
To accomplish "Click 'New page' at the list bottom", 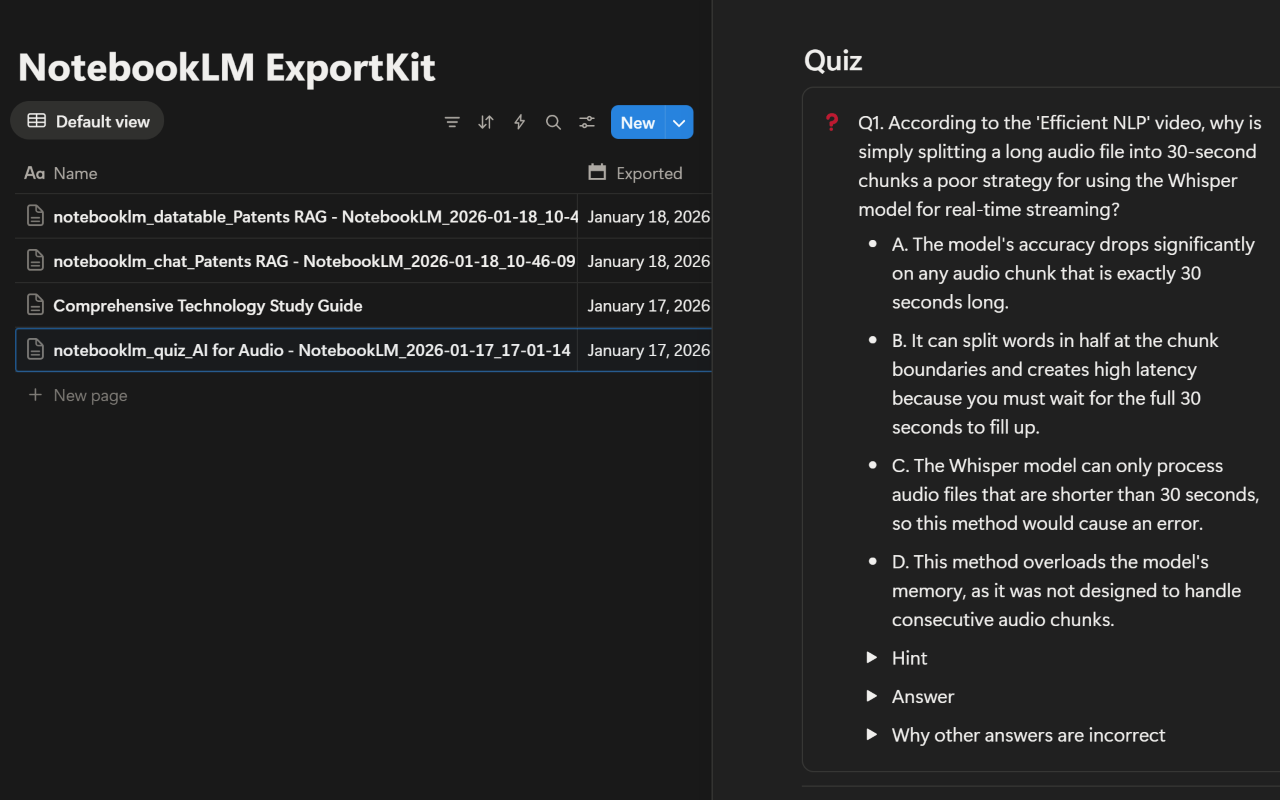I will (x=78, y=395).
